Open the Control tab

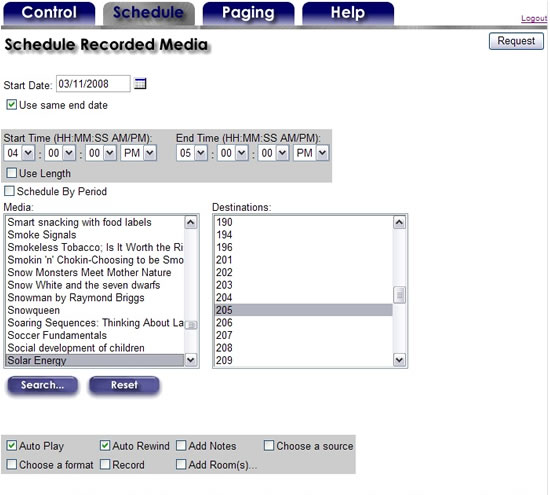click(x=49, y=13)
